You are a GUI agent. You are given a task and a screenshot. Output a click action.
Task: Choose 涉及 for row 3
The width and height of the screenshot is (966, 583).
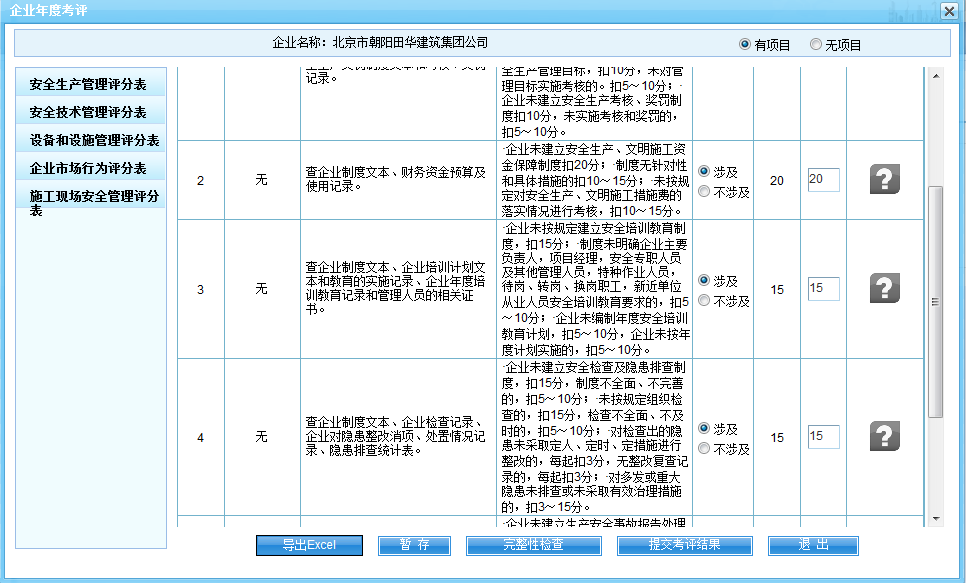(x=704, y=281)
